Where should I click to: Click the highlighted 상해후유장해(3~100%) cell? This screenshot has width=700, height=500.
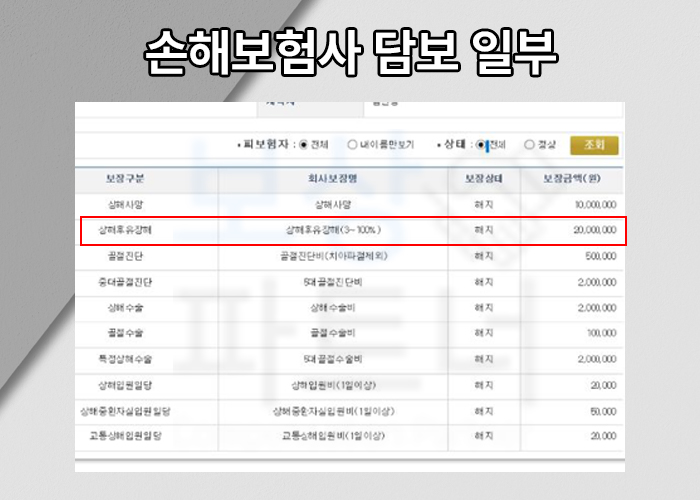(x=333, y=231)
